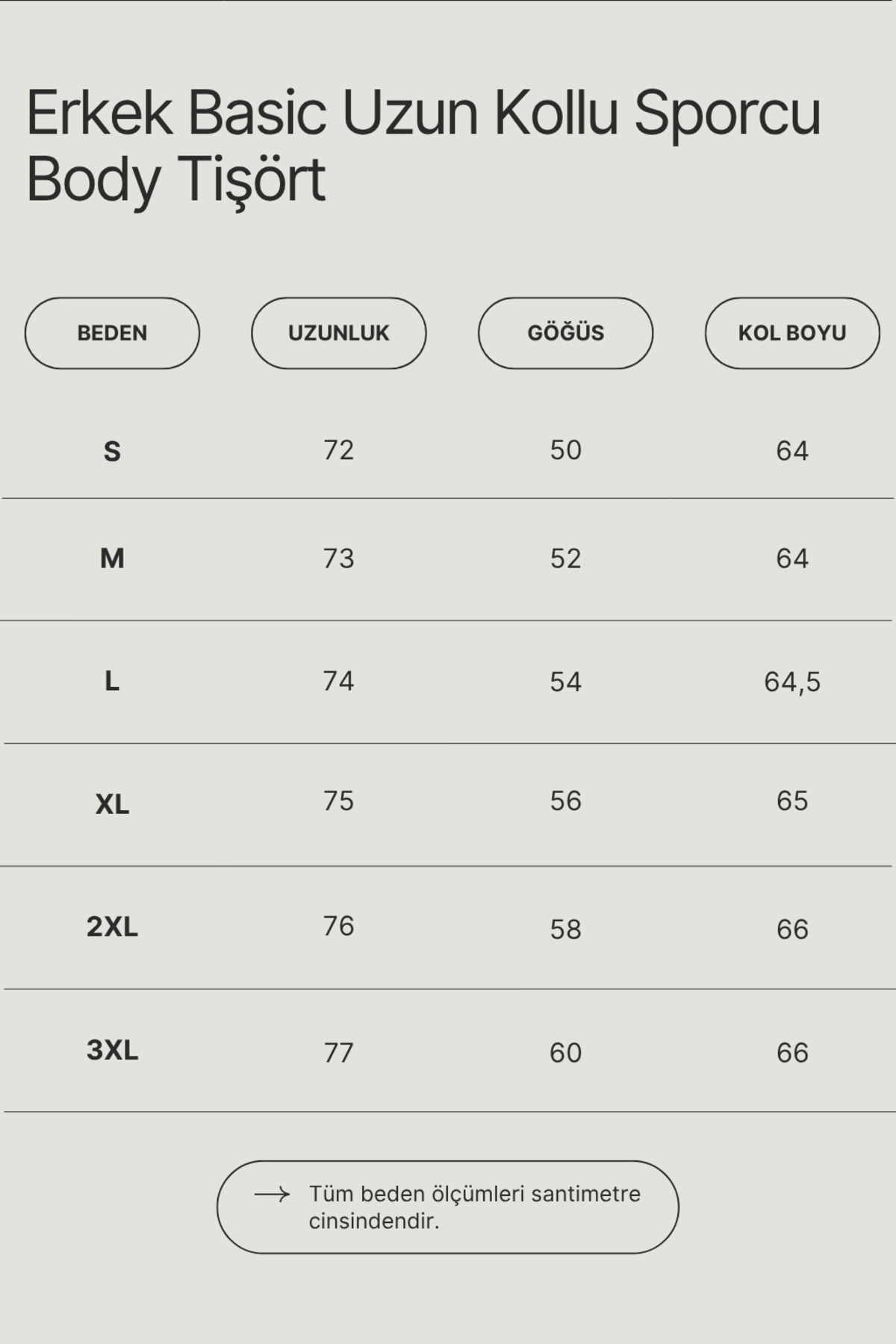Select the GÖĞÜS column header
Screen dimensions: 896x1344
565,333
